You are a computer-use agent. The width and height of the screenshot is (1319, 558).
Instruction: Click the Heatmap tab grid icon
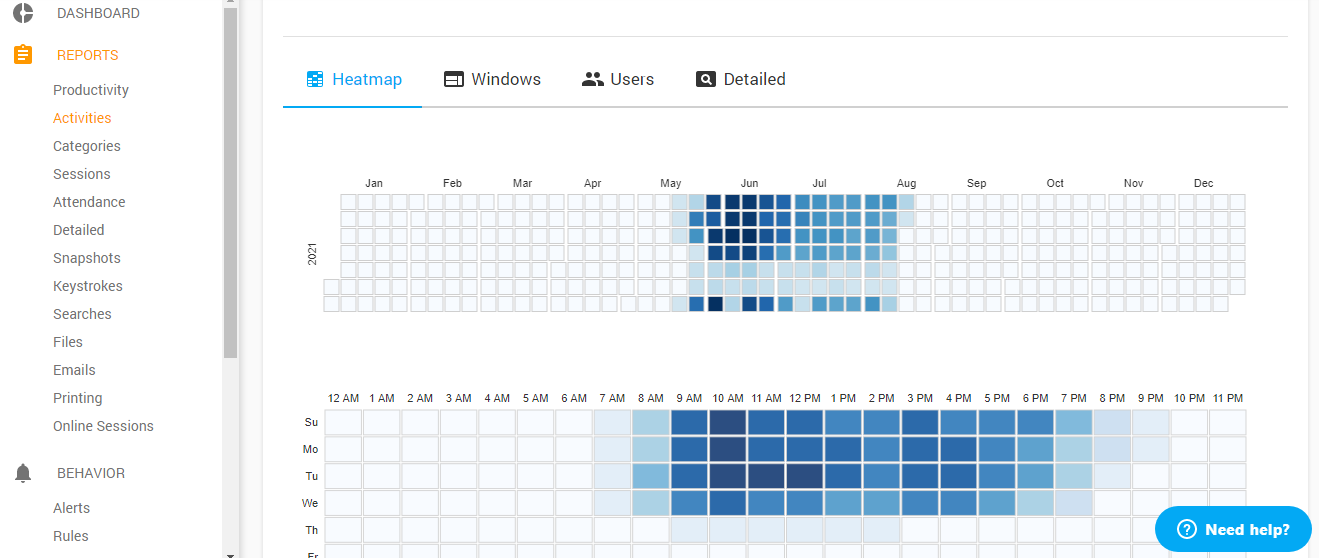(315, 79)
